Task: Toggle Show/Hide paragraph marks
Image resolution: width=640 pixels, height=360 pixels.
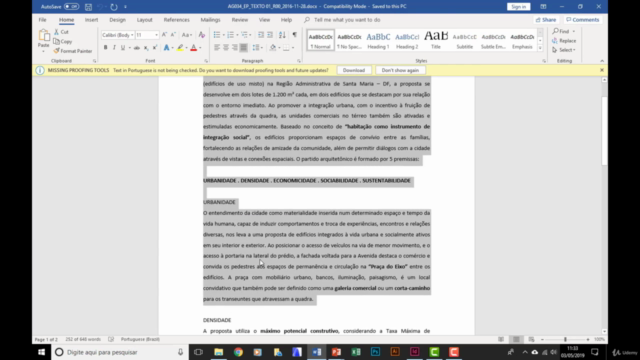Action: (294, 35)
